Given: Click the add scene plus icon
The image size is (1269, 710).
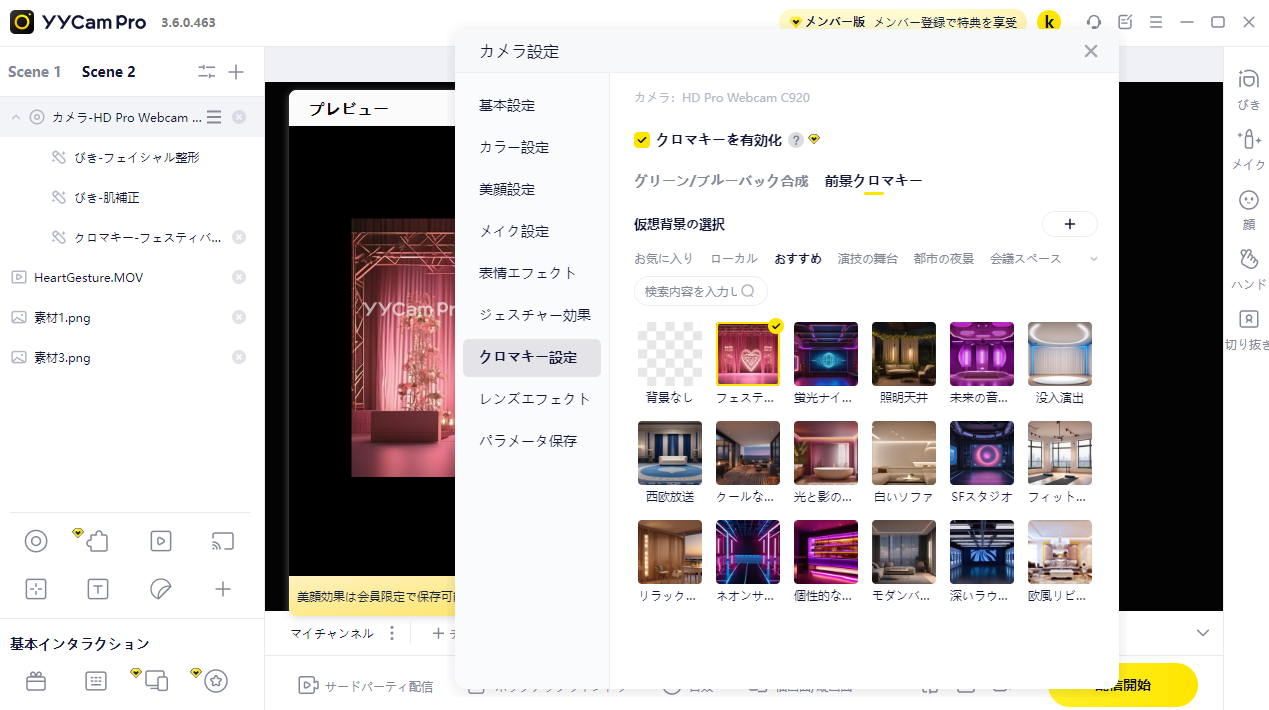Looking at the screenshot, I should click(236, 72).
